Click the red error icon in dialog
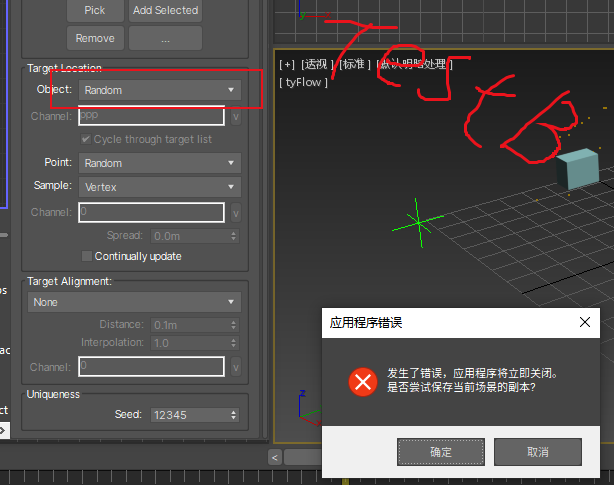This screenshot has height=485, width=614. click(x=362, y=381)
